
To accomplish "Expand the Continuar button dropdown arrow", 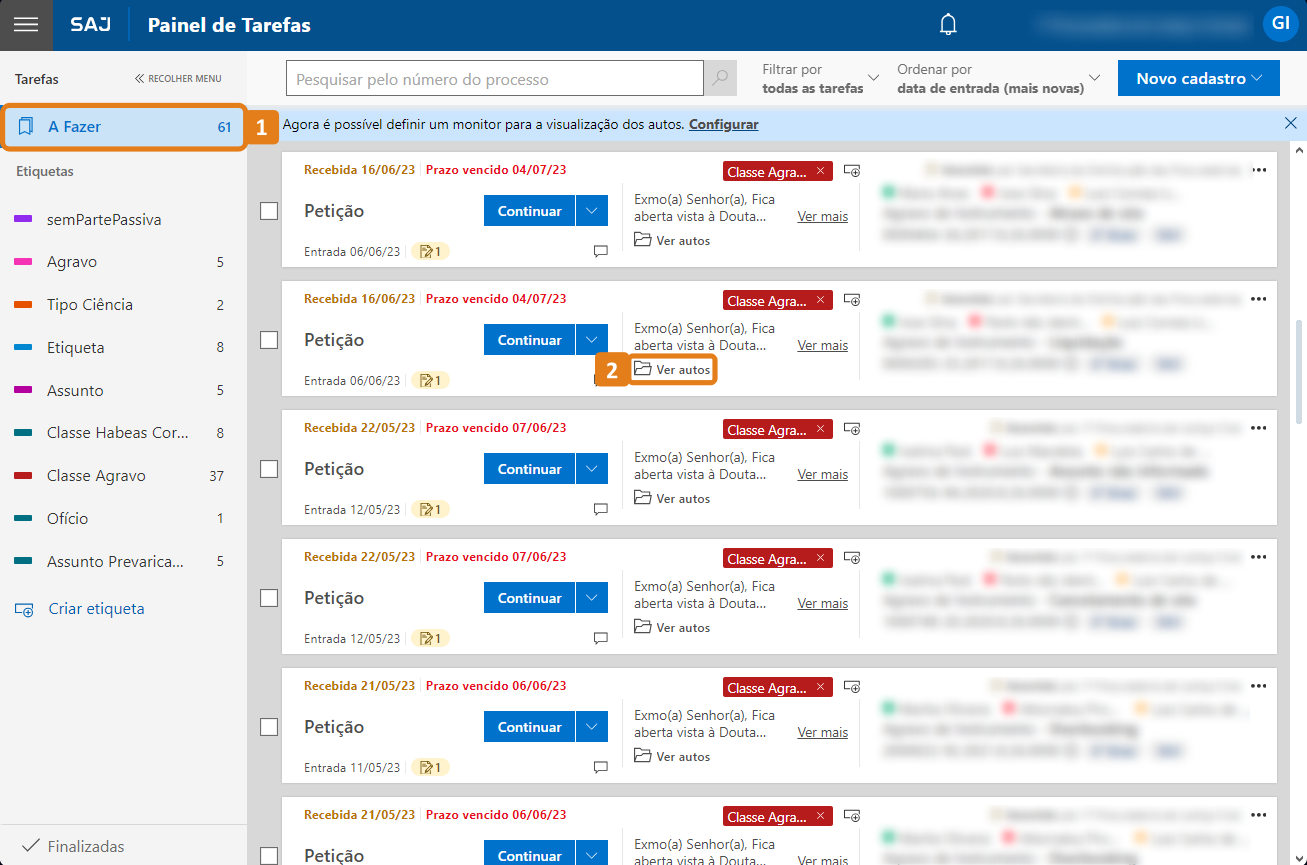I will (594, 210).
